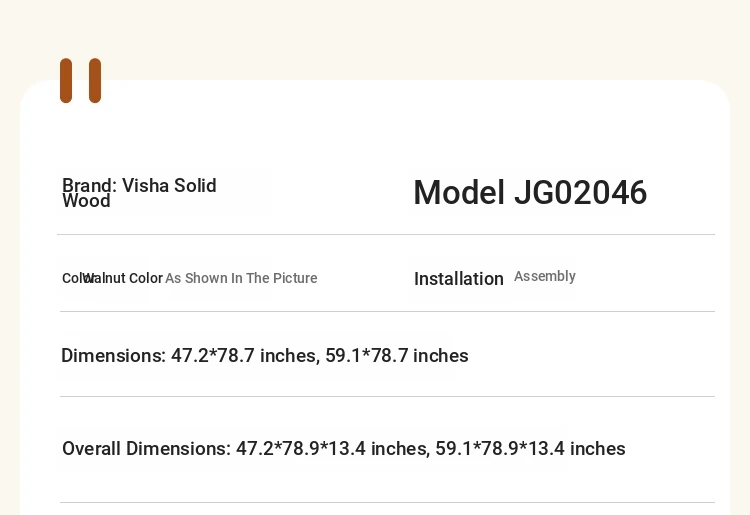The image size is (750, 515).
Task: Click the 'Installation' label
Action: 459,279
